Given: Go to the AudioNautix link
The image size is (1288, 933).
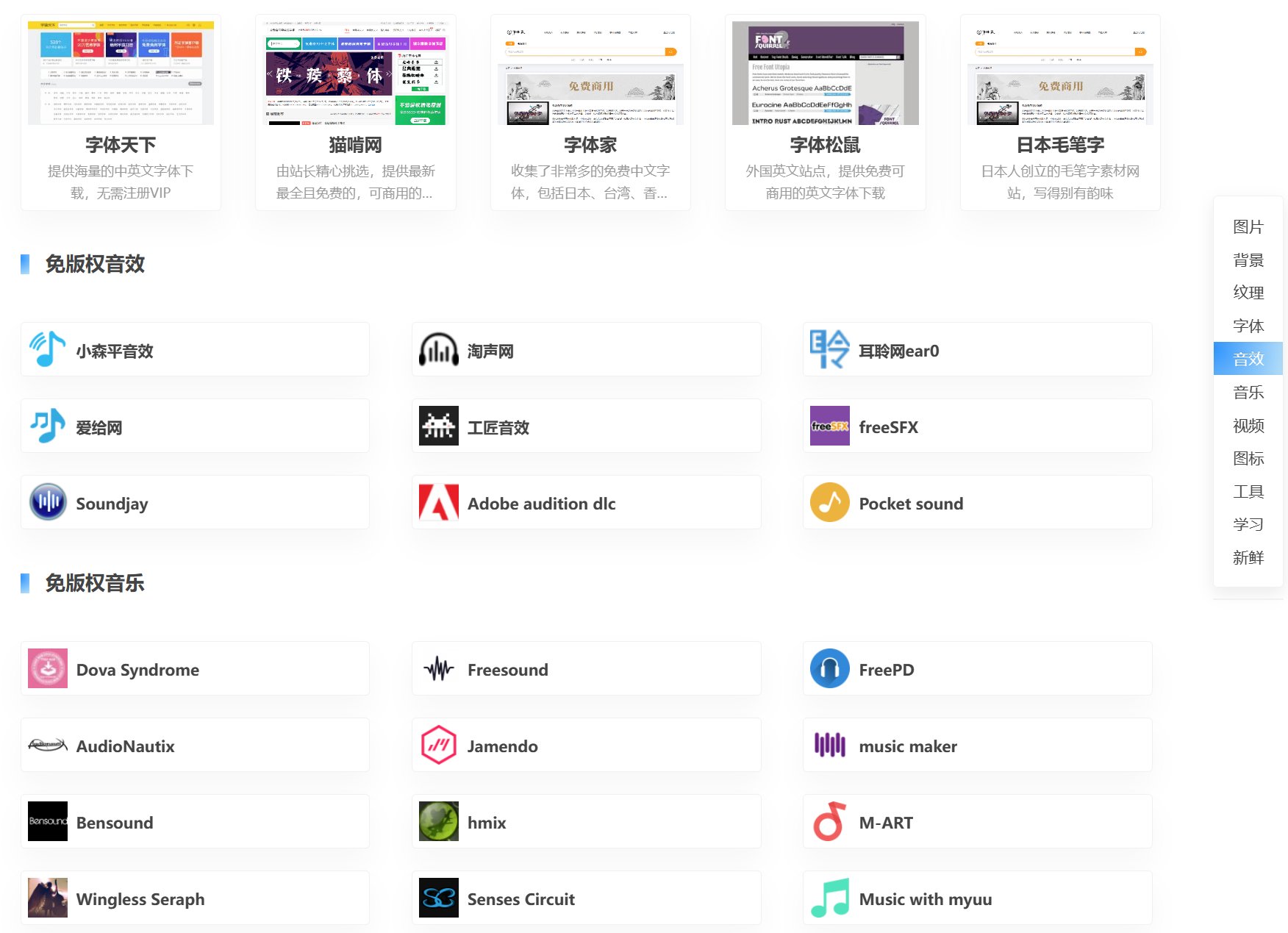Looking at the screenshot, I should pyautogui.click(x=126, y=746).
